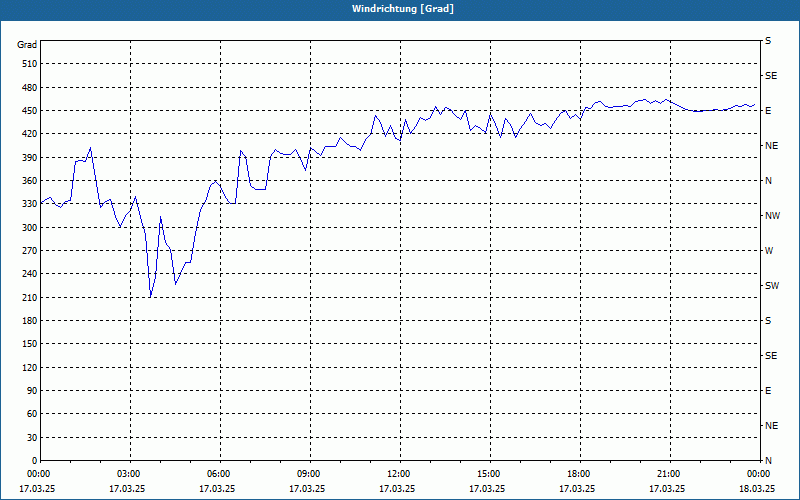Click the "SW" compass label
The height and width of the screenshot is (500, 800).
pyautogui.click(x=772, y=286)
